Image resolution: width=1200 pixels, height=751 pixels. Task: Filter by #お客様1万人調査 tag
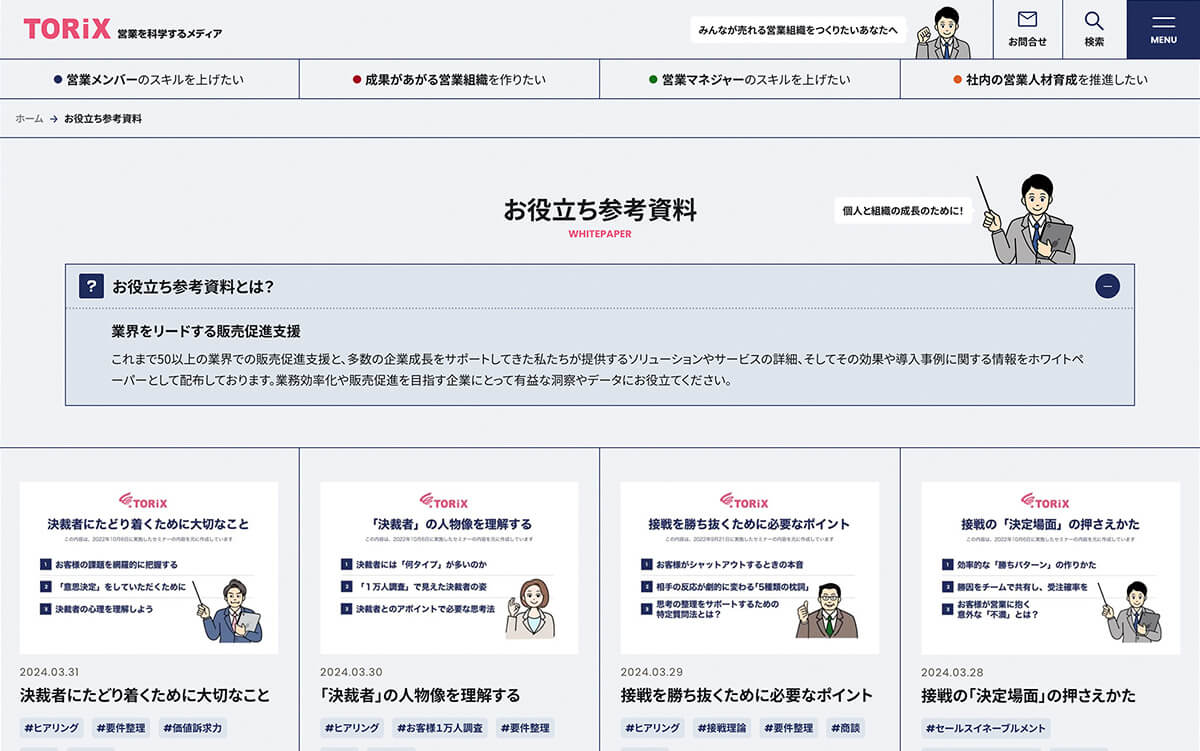point(439,728)
